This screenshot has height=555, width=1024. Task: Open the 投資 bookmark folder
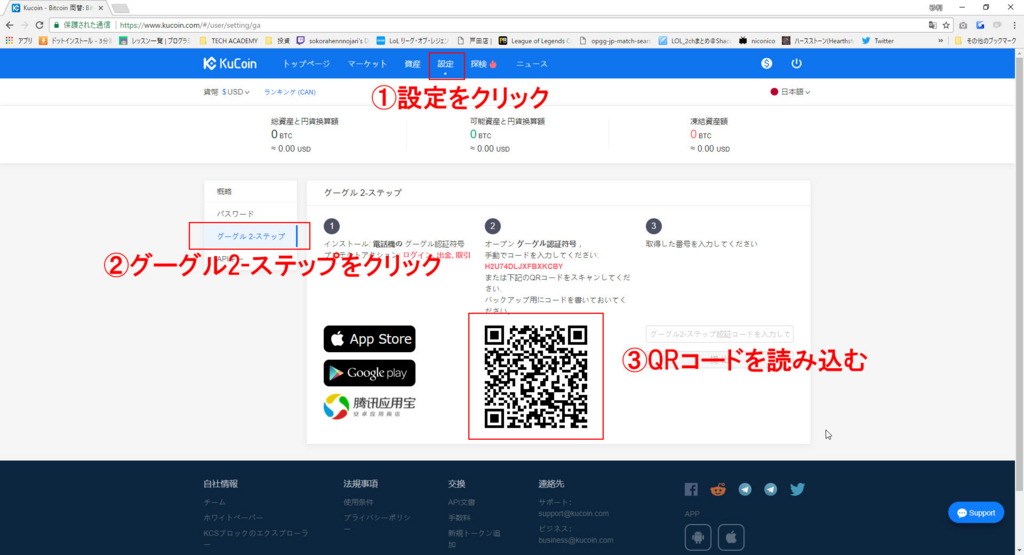pos(277,40)
